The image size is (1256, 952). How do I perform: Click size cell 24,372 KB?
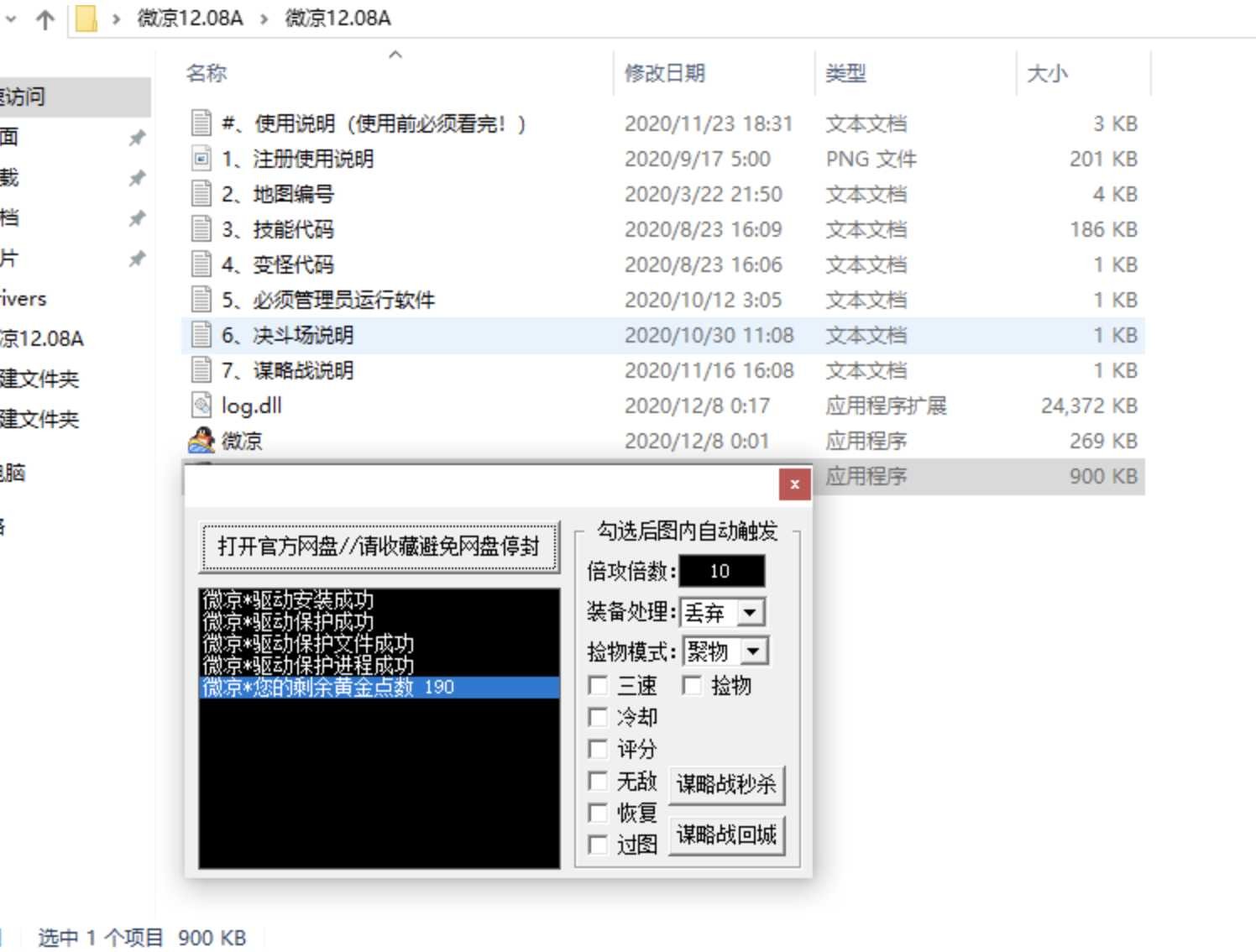click(x=1089, y=406)
